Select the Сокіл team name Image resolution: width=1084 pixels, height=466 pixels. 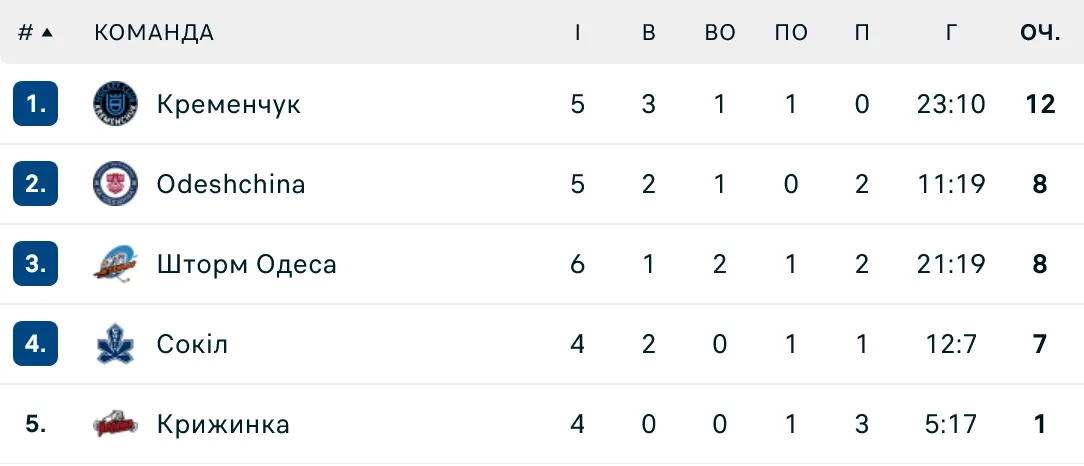192,344
